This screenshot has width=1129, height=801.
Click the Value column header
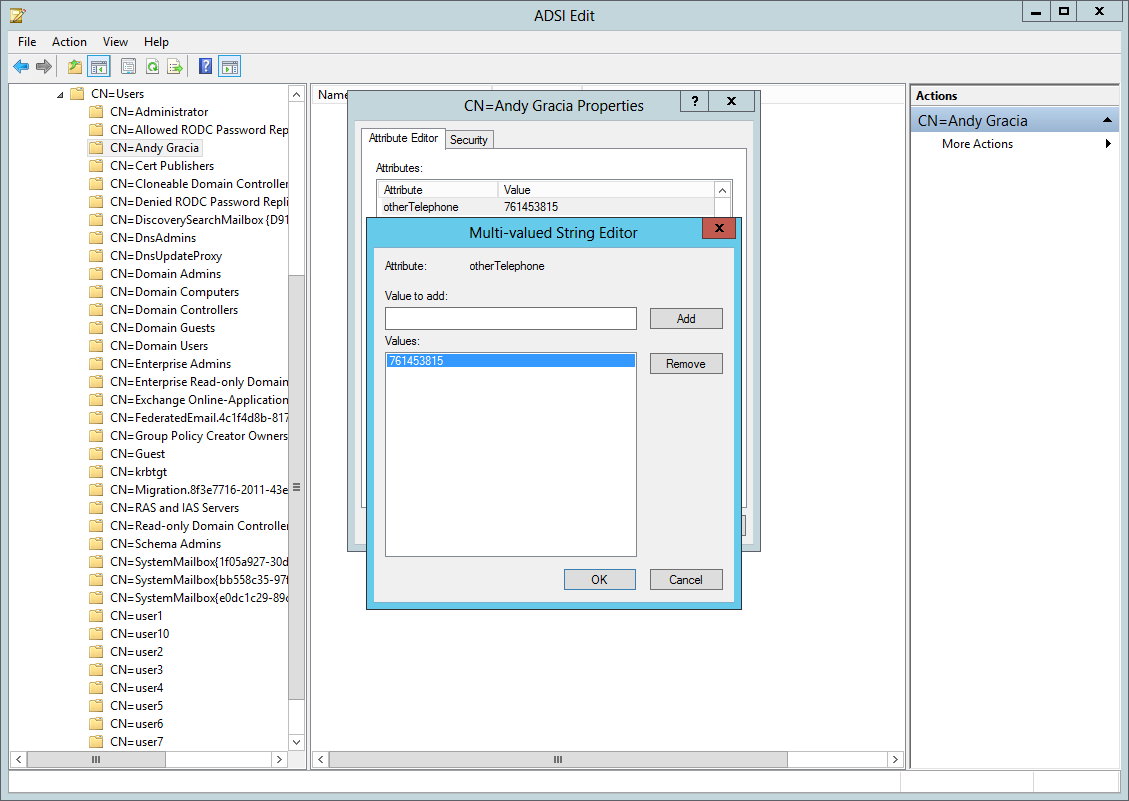[606, 190]
